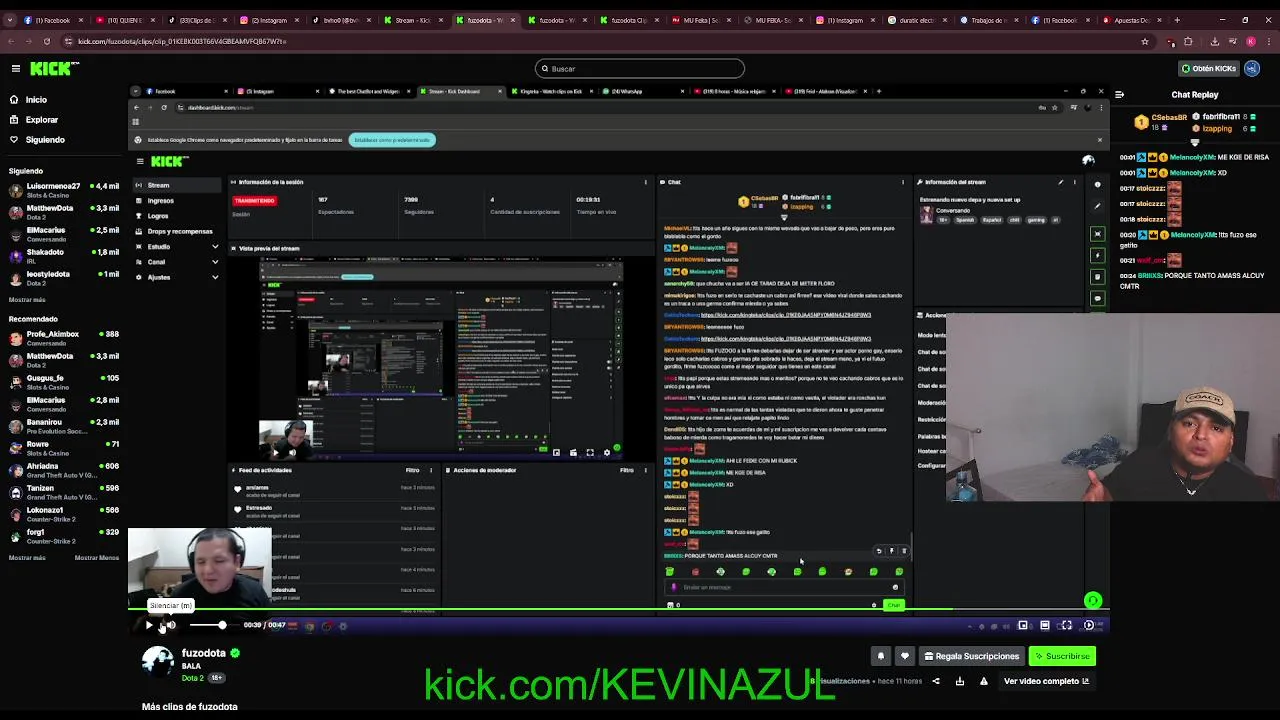Click fuzodota channel avatar

pyautogui.click(x=157, y=663)
